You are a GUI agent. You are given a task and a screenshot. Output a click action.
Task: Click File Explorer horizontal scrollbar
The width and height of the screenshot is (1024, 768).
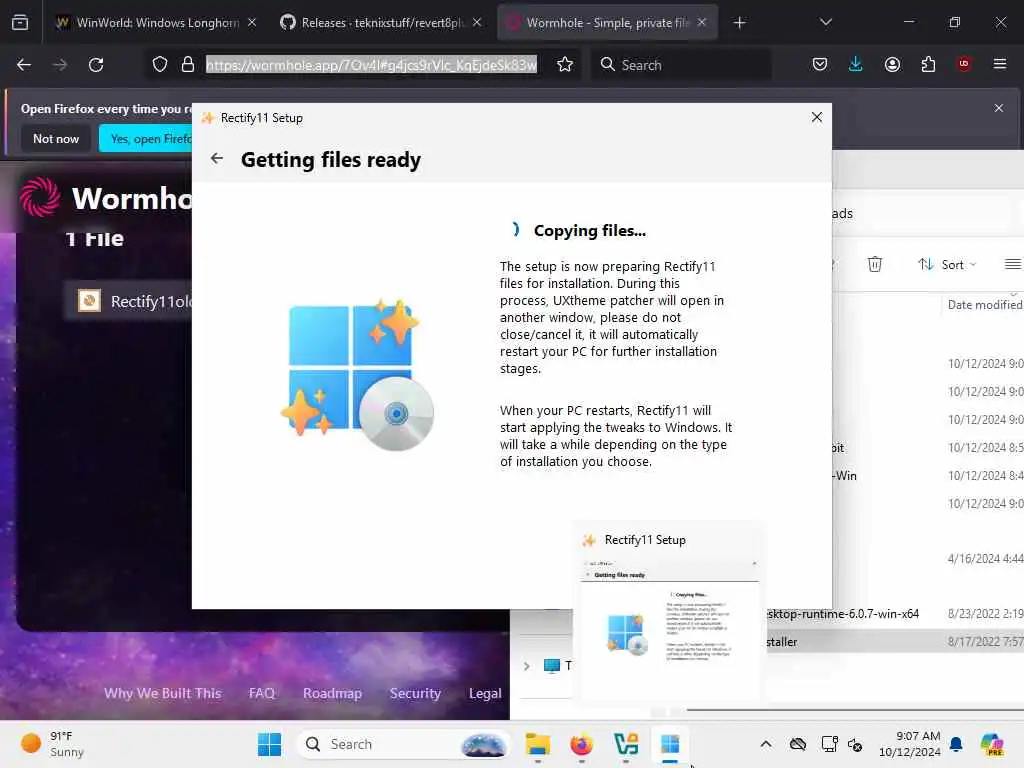pos(855,709)
